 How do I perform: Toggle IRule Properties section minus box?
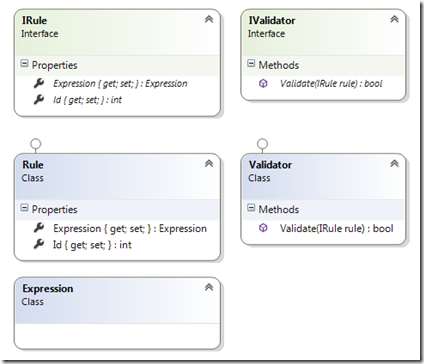[x=24, y=63]
